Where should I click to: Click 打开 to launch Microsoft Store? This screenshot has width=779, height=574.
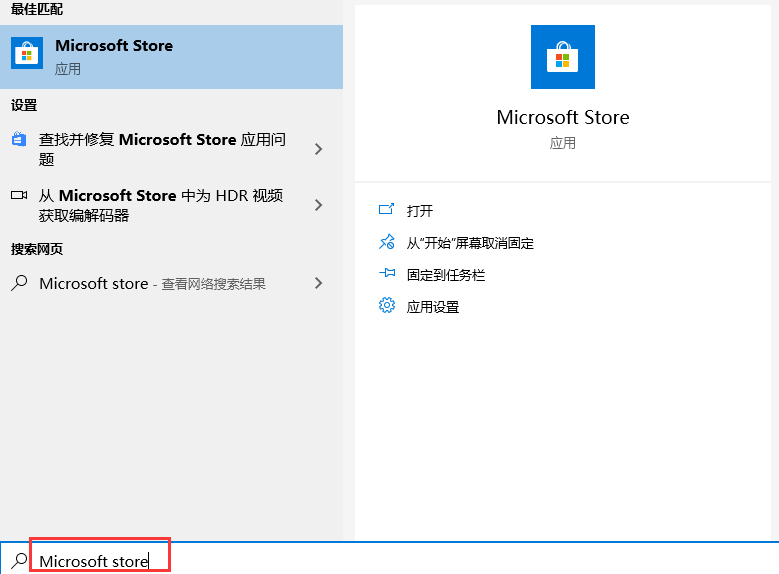point(420,211)
